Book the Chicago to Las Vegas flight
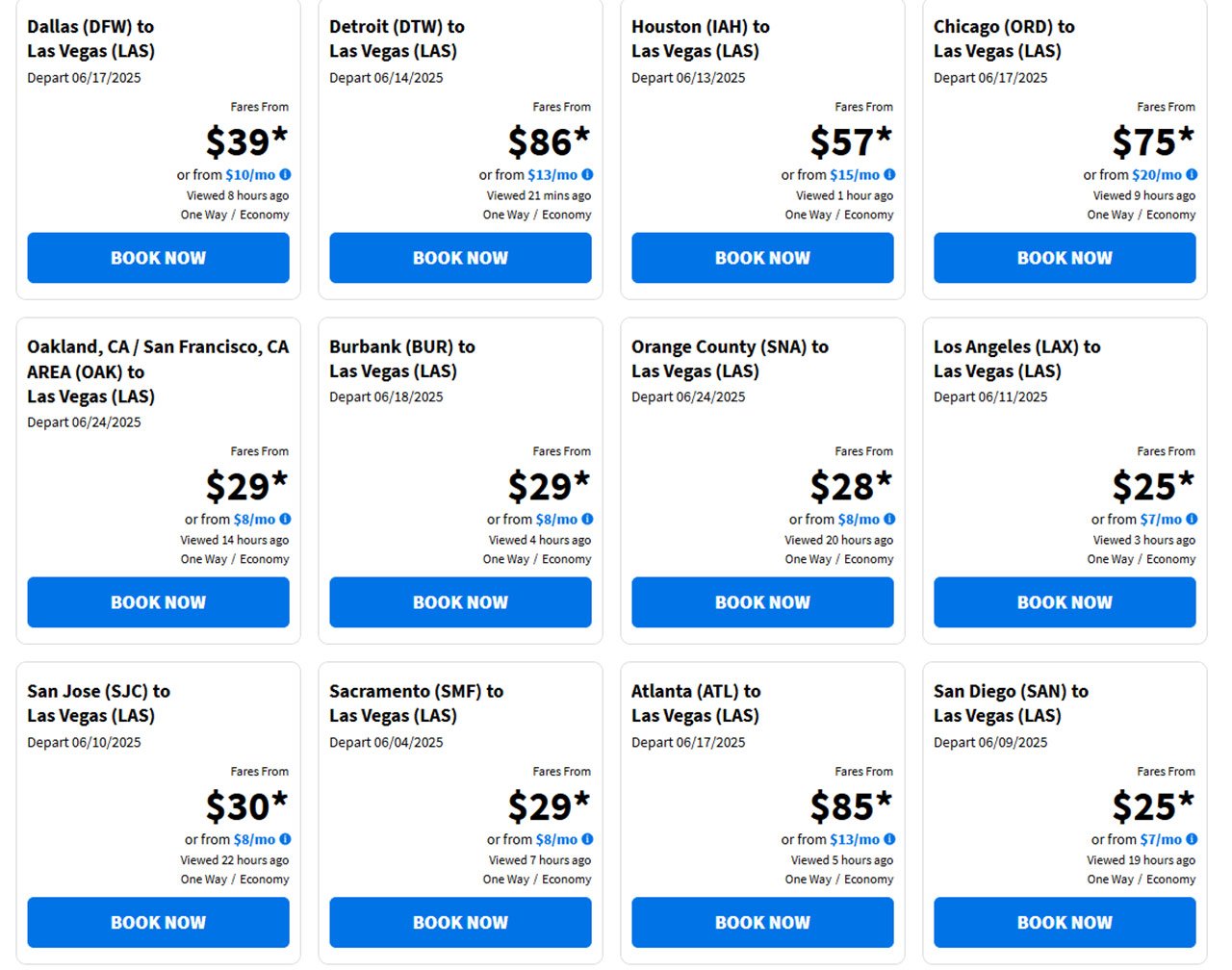1232x970 pixels. (x=1065, y=258)
